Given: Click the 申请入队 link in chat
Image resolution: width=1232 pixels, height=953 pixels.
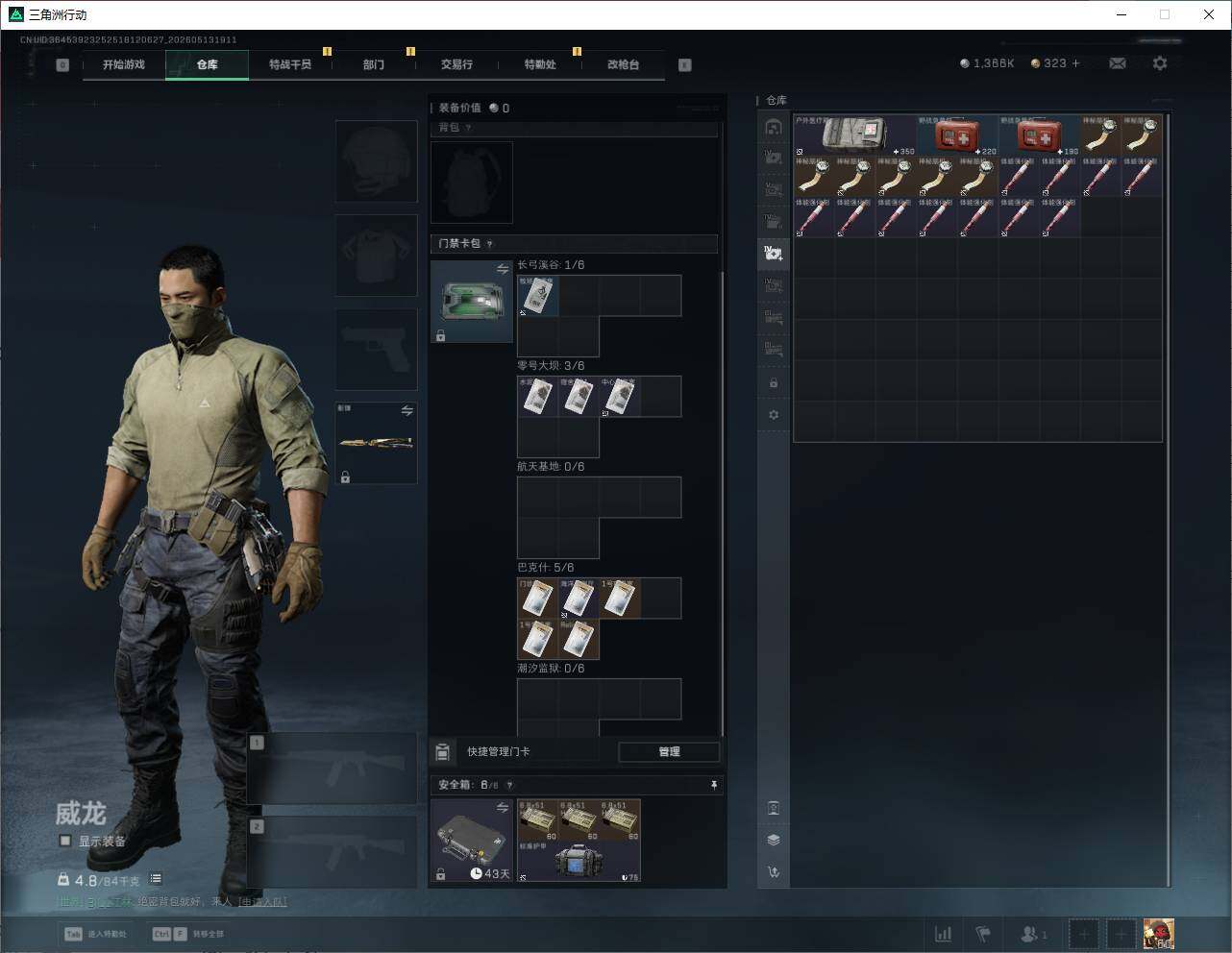Looking at the screenshot, I should pos(262,901).
